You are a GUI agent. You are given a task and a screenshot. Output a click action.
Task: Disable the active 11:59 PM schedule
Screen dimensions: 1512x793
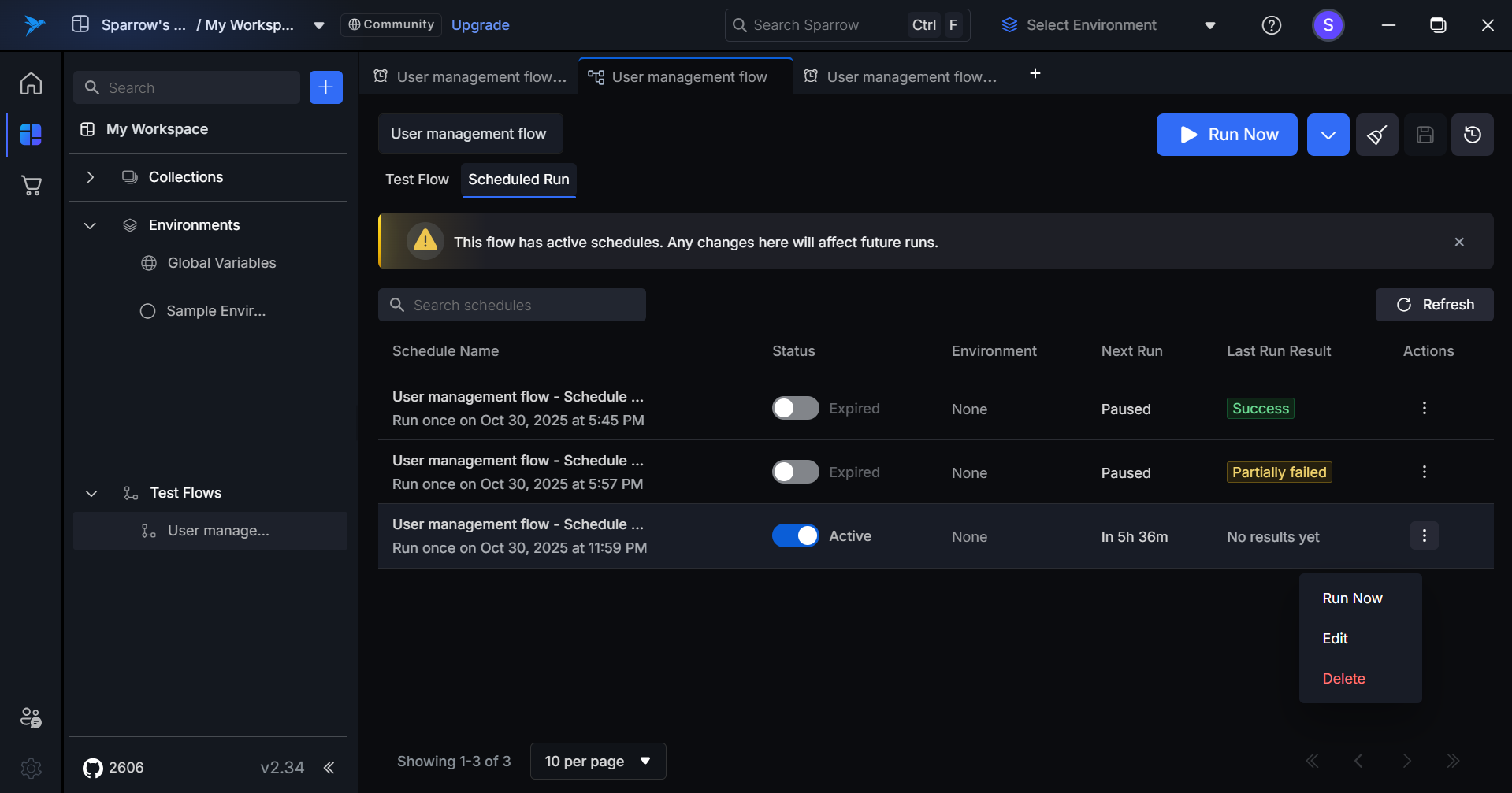point(795,535)
